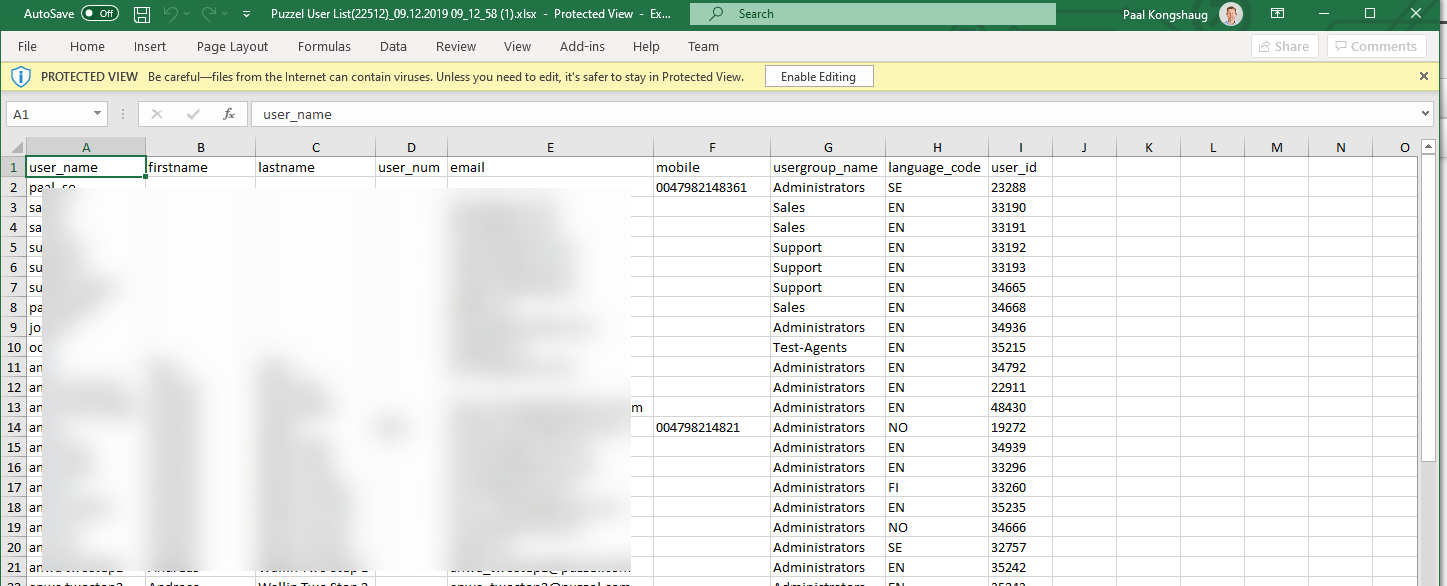1447x586 pixels.
Task: Switch to the Page Layout tab
Action: pyautogui.click(x=232, y=46)
